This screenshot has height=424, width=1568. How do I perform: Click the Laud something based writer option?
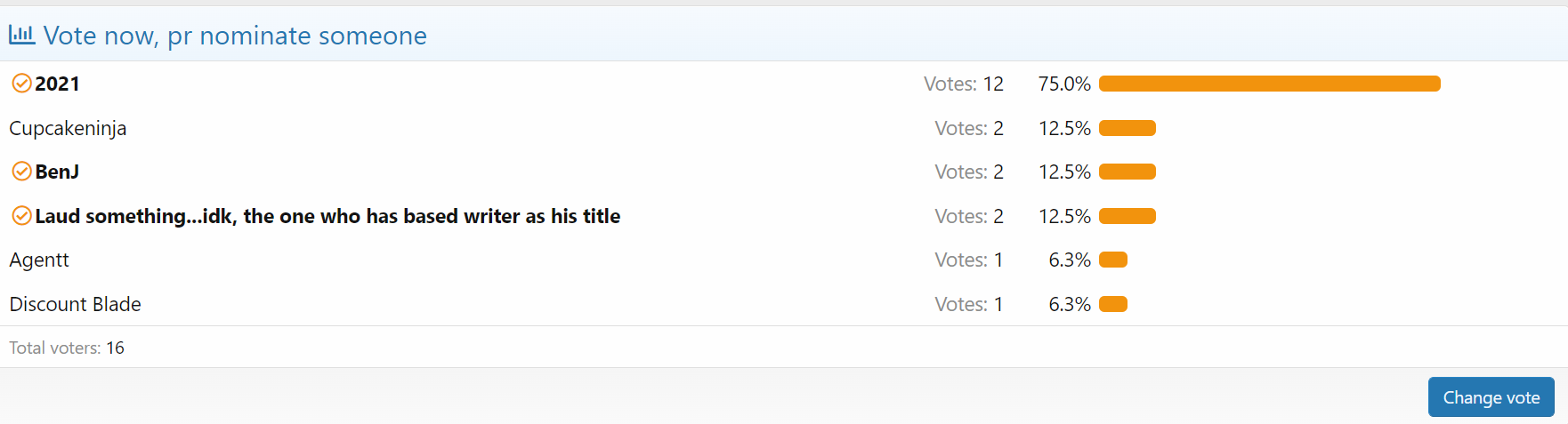click(327, 216)
